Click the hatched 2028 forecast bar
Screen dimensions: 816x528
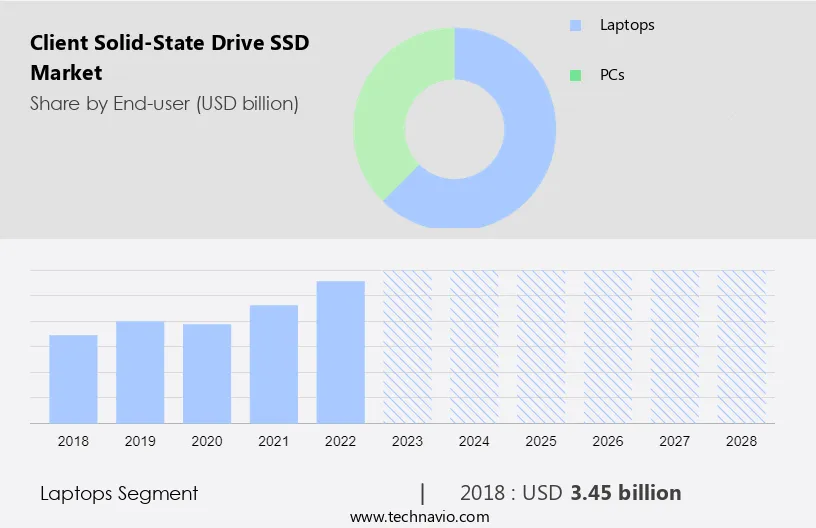(x=742, y=346)
